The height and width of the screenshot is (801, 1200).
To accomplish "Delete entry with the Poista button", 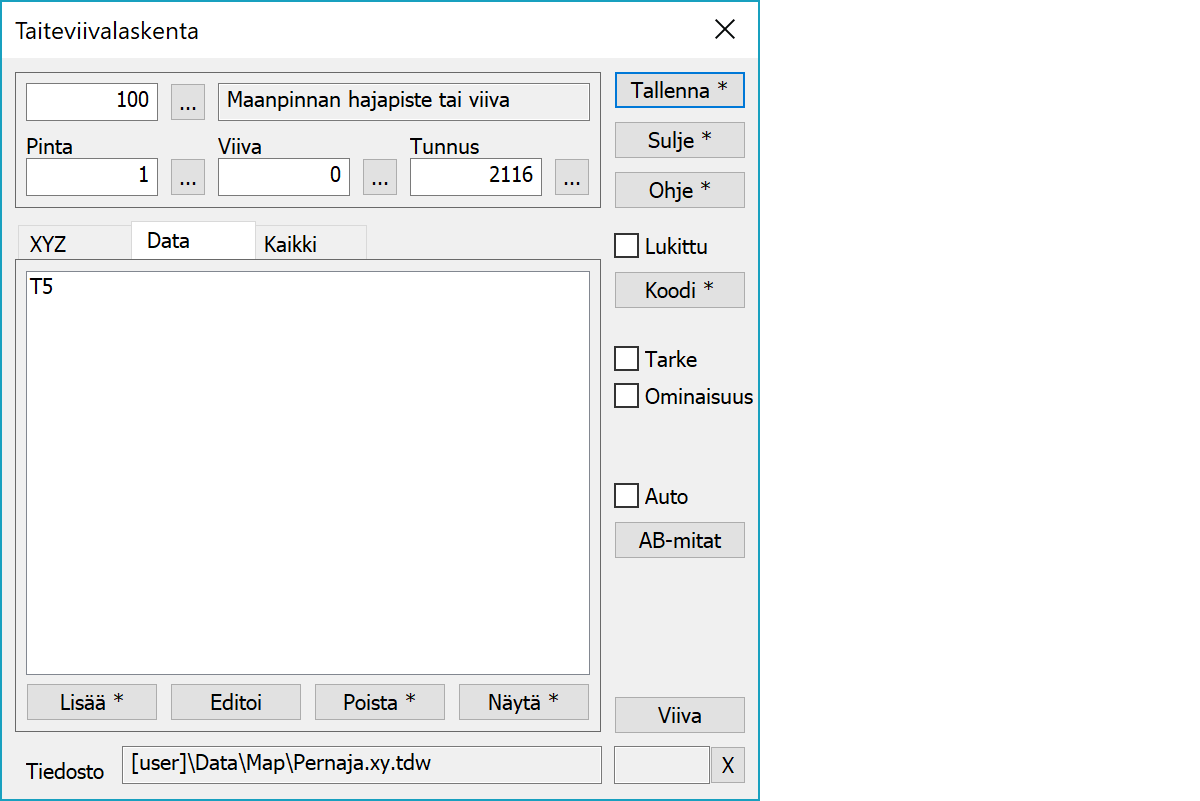I will (380, 702).
